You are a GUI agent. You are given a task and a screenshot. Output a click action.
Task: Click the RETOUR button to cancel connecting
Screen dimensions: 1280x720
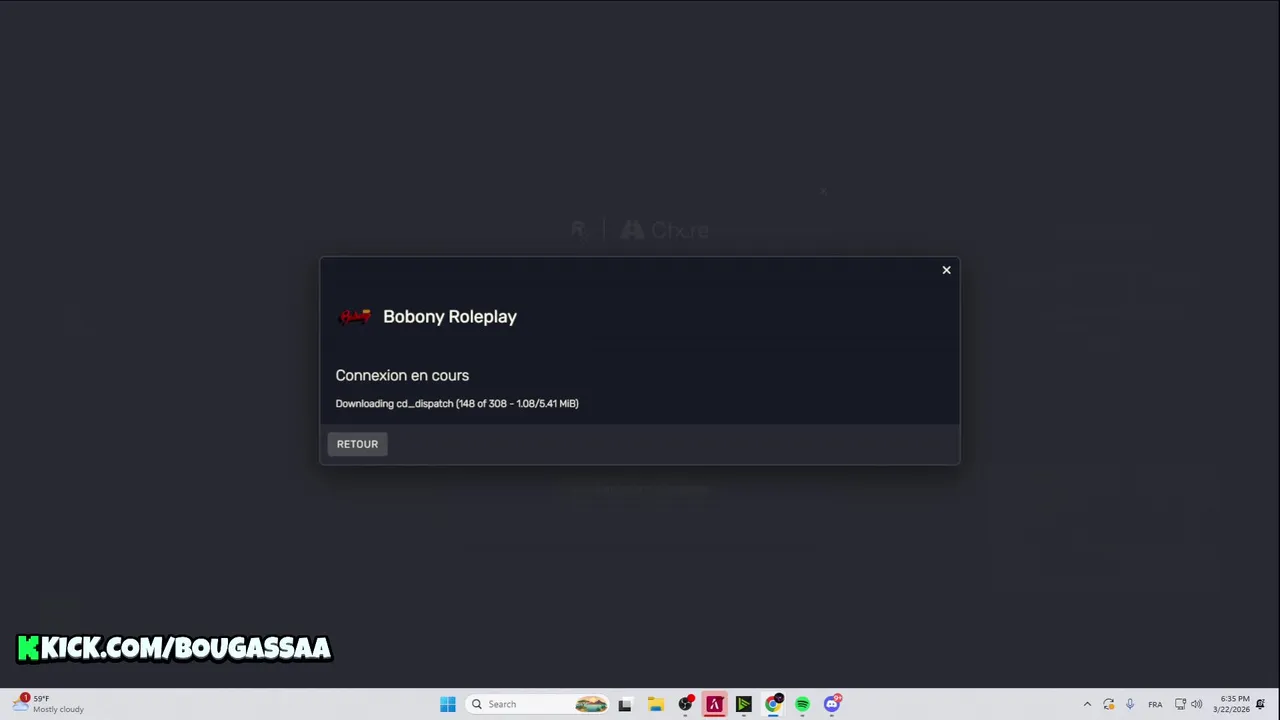(357, 444)
